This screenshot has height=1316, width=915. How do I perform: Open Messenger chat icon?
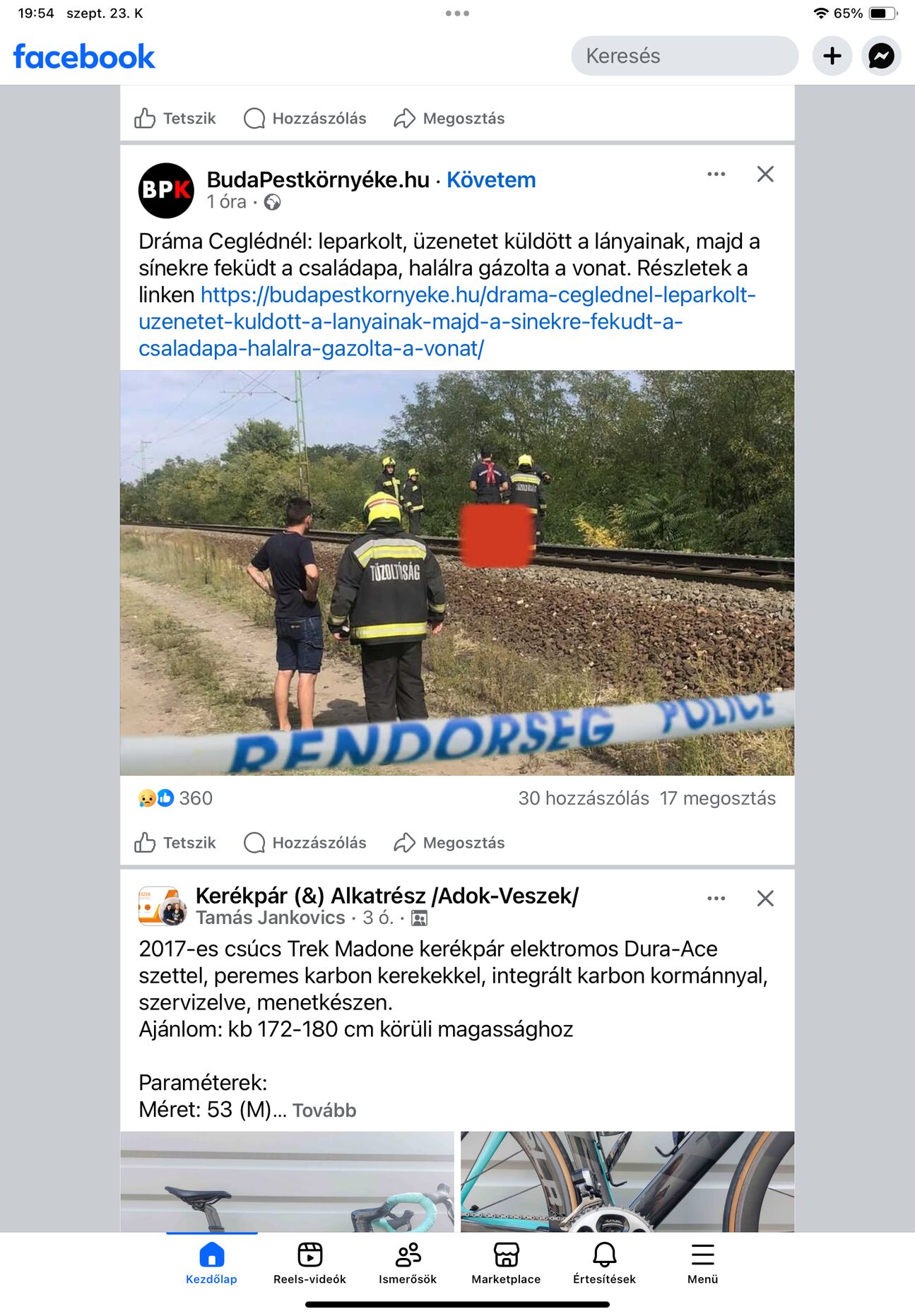tap(881, 56)
